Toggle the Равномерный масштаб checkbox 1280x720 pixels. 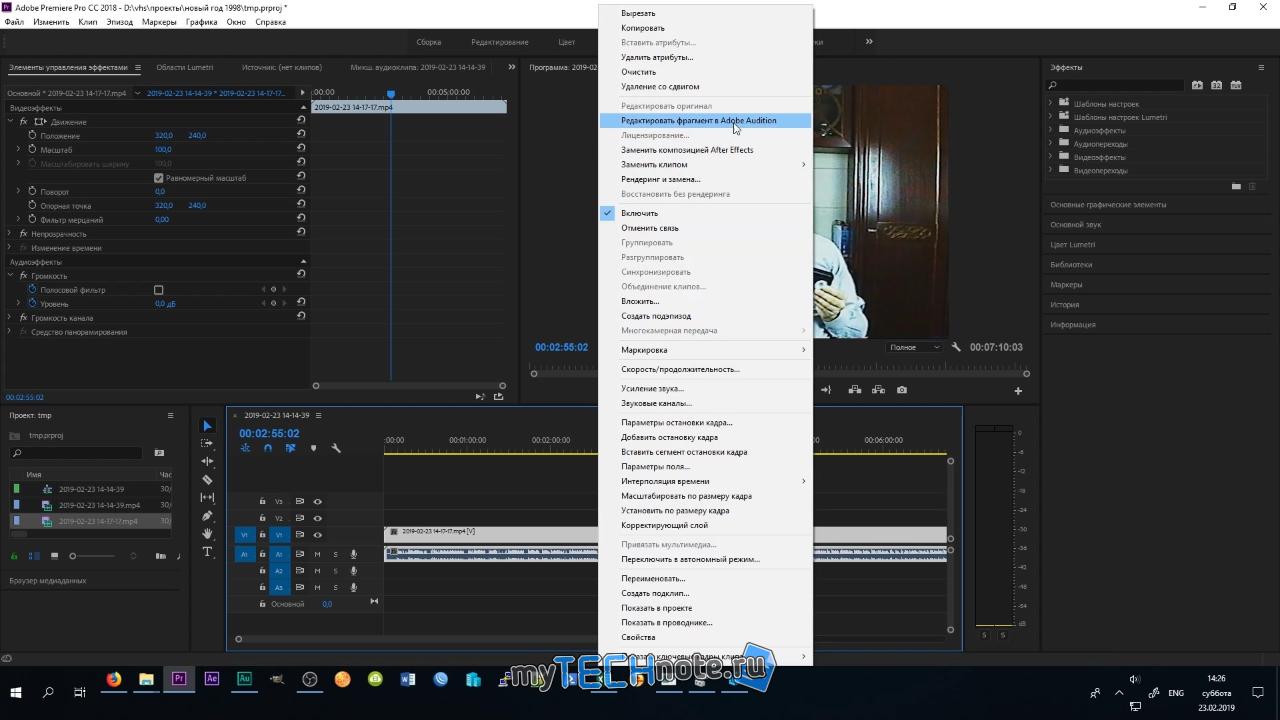(158, 178)
